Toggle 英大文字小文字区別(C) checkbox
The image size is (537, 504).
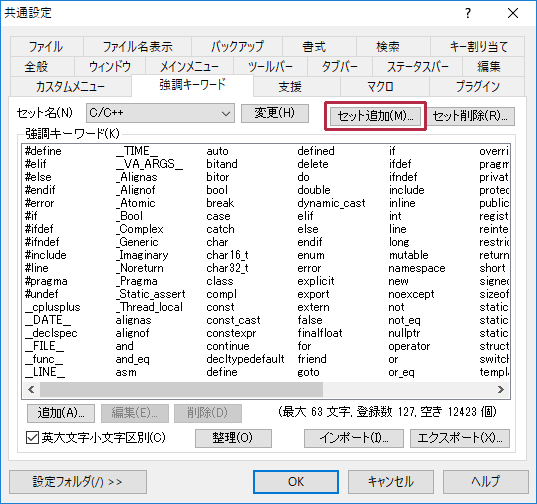tap(32, 438)
